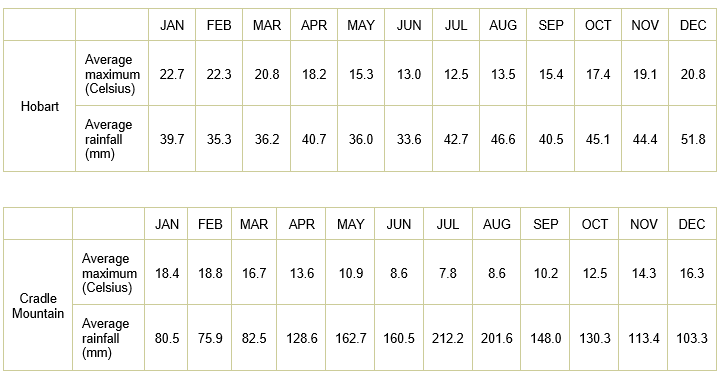
Task: Select Hobart's DEC rainfall value 51.8
Action: [x=693, y=139]
